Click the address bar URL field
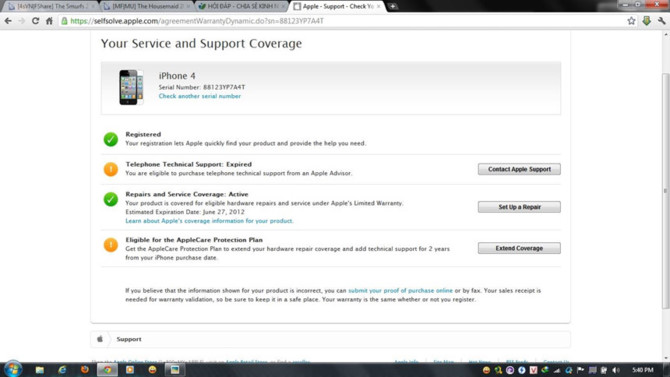670x377 pixels. click(x=342, y=21)
